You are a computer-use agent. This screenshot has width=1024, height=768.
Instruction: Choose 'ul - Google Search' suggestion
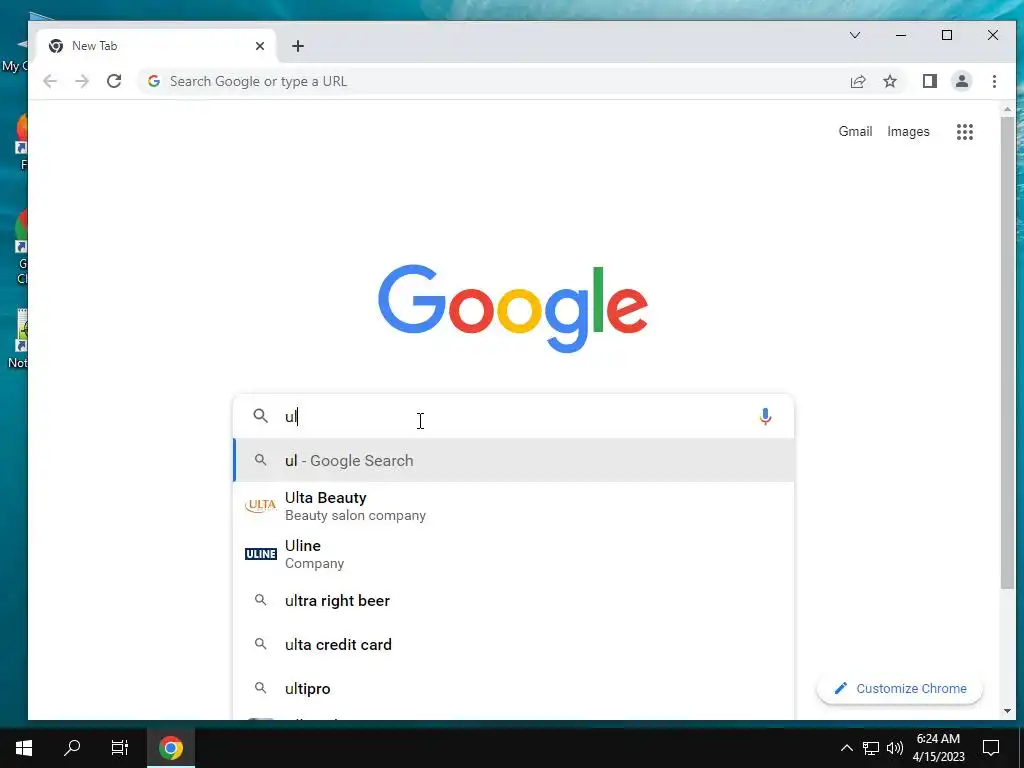513,460
